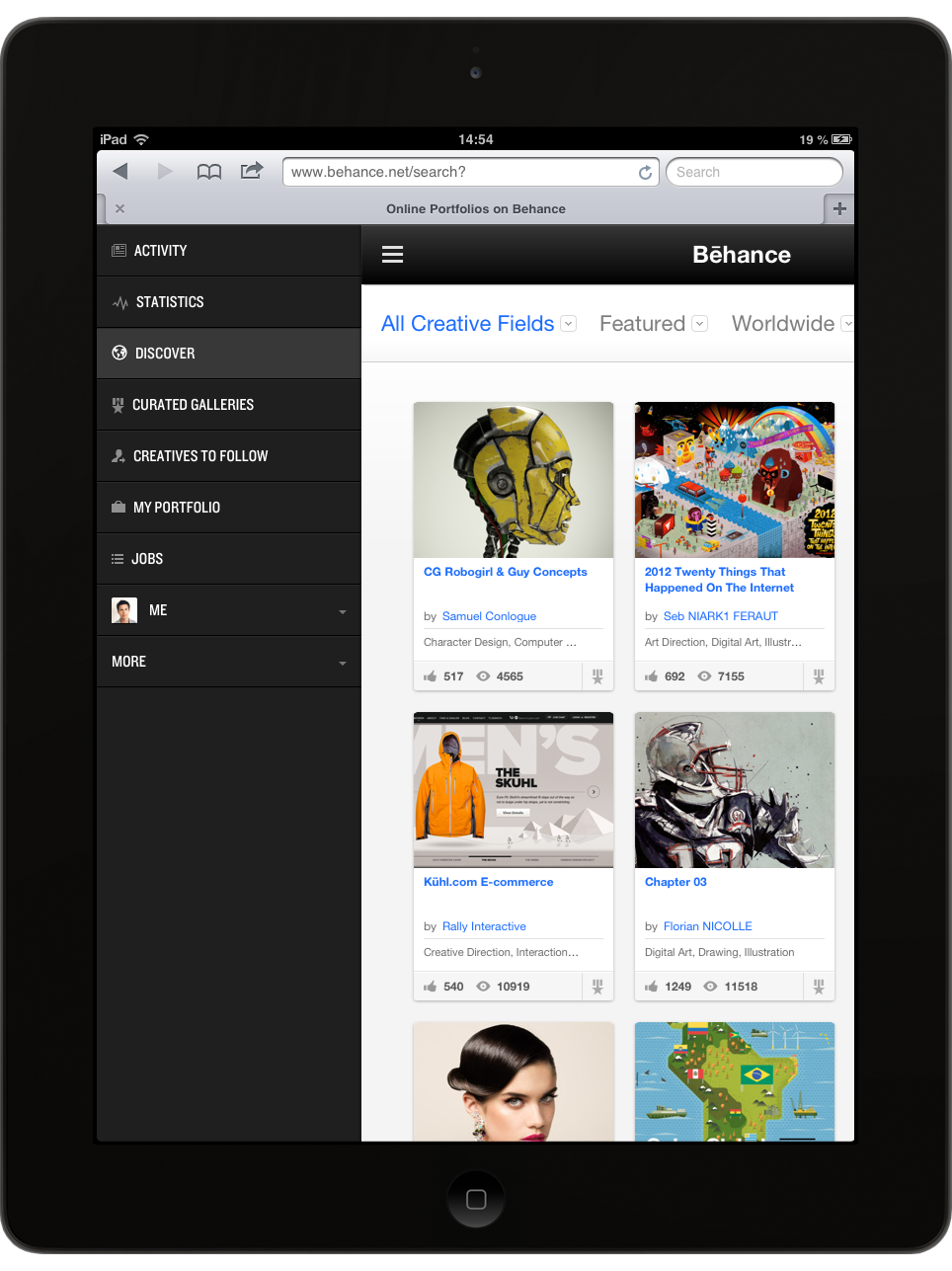Image resolution: width=952 pixels, height=1271 pixels.
Task: Click the Statistics pulse icon
Action: 119,303
